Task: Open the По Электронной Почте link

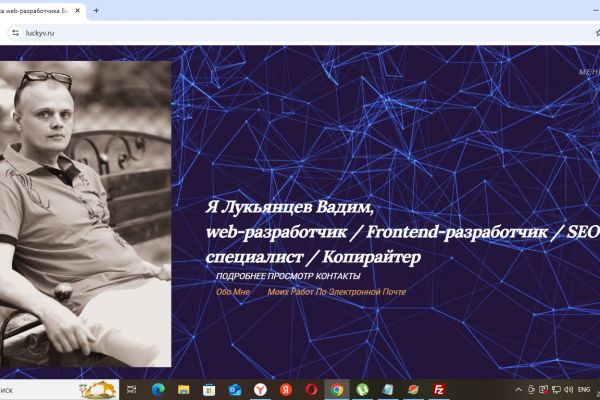Action: [360, 292]
